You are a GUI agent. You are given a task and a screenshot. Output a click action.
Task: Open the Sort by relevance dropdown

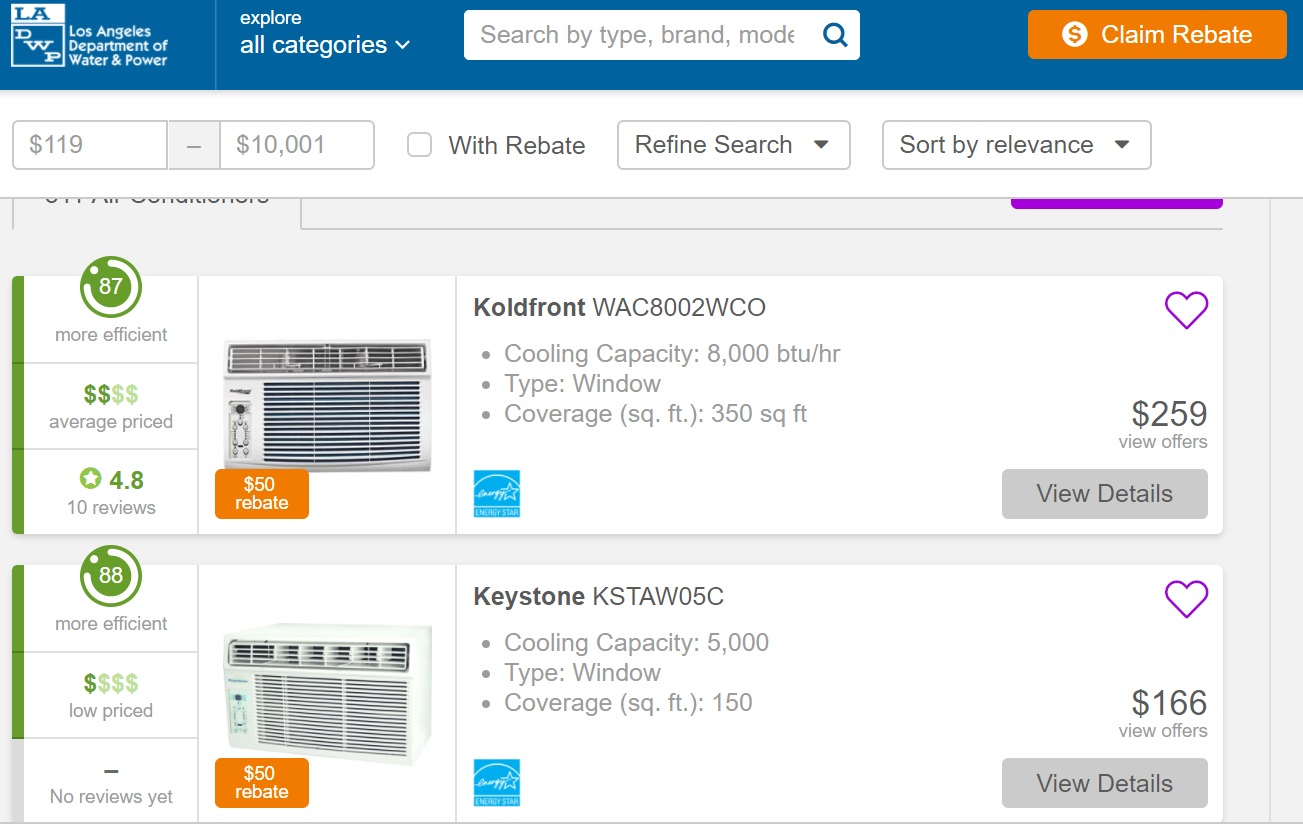coord(1016,145)
